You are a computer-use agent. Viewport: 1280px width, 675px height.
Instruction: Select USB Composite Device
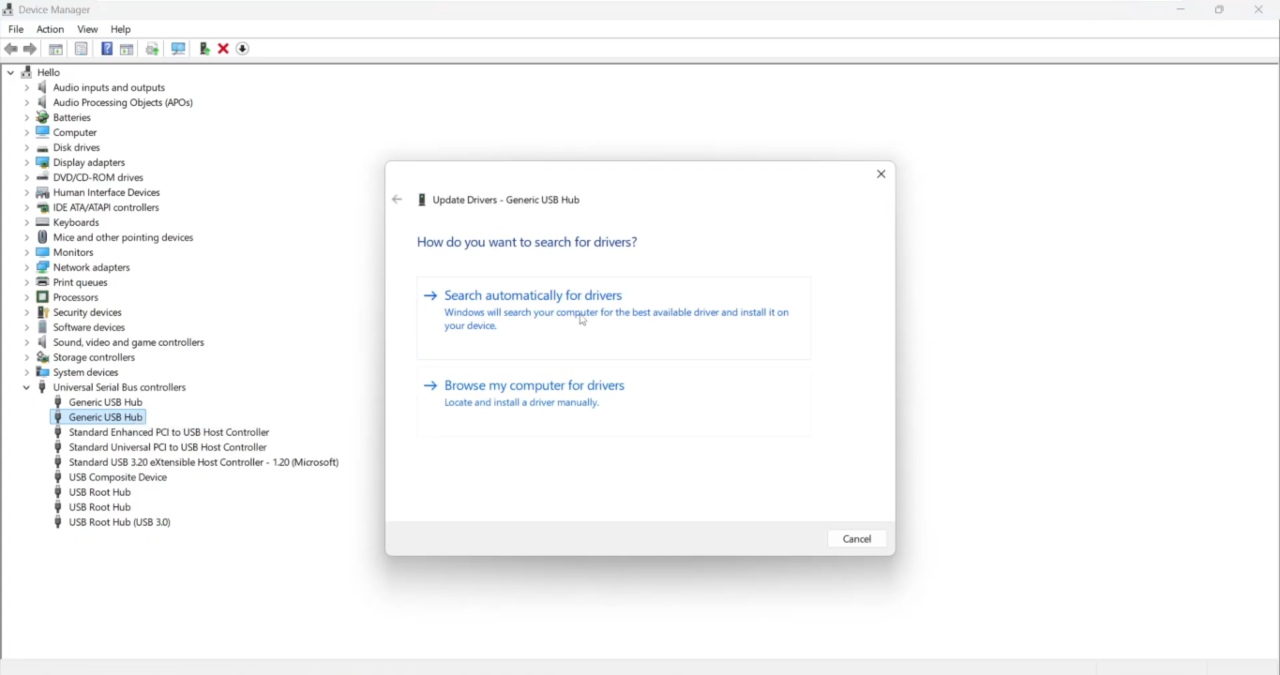(118, 477)
